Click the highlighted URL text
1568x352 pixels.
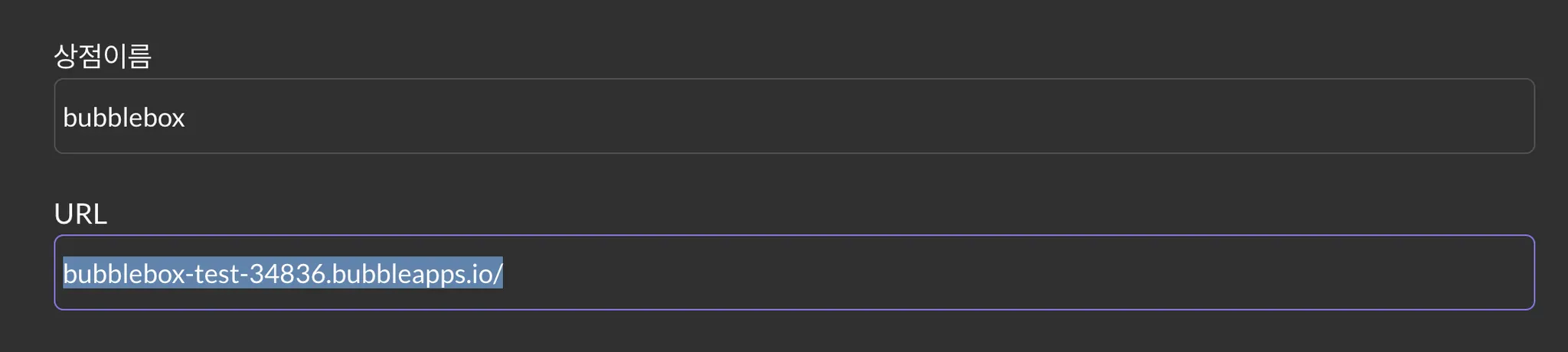pos(282,273)
